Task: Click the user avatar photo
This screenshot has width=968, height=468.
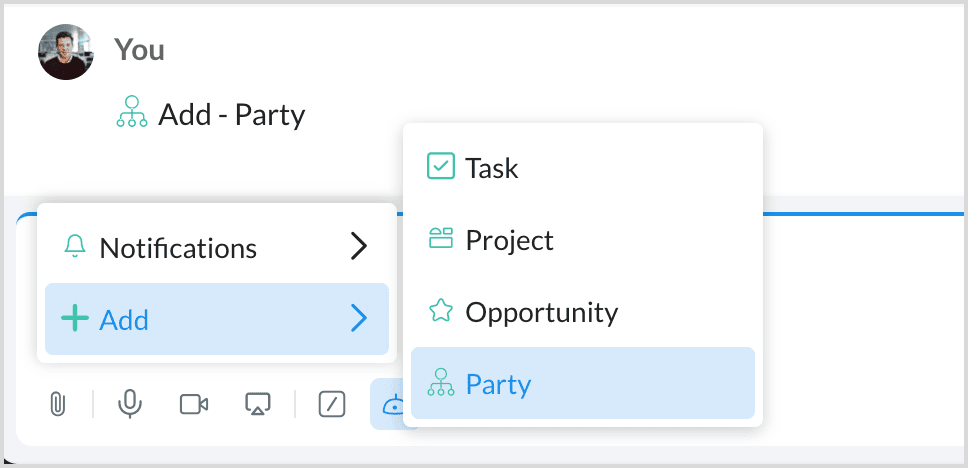Action: point(66,52)
